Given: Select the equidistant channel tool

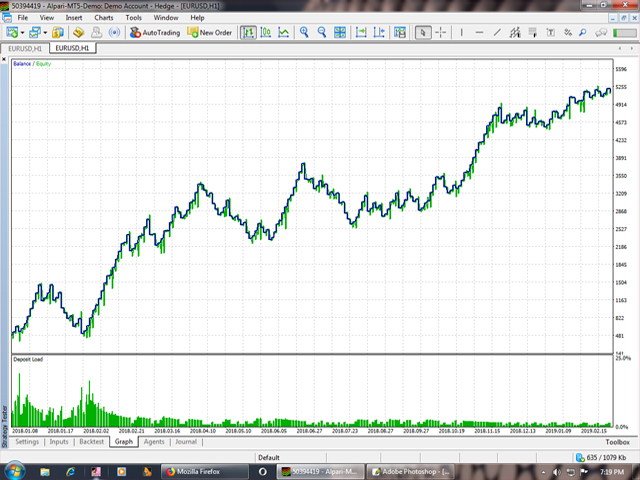Looking at the screenshot, I should (x=515, y=32).
